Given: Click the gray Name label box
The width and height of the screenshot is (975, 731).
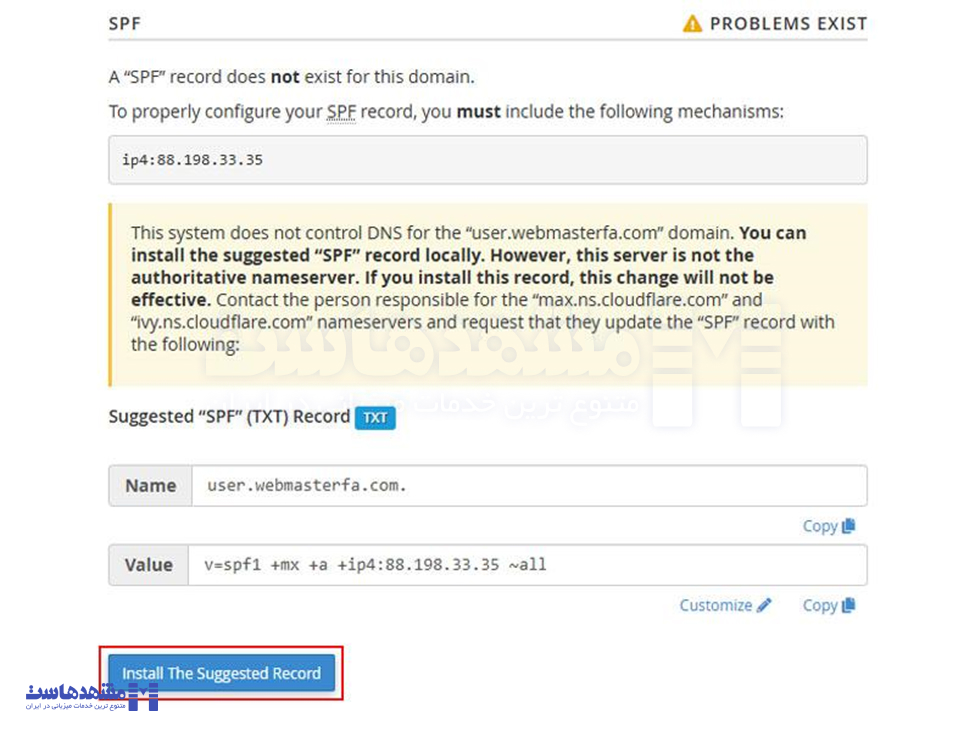Looking at the screenshot, I should pyautogui.click(x=151, y=486).
